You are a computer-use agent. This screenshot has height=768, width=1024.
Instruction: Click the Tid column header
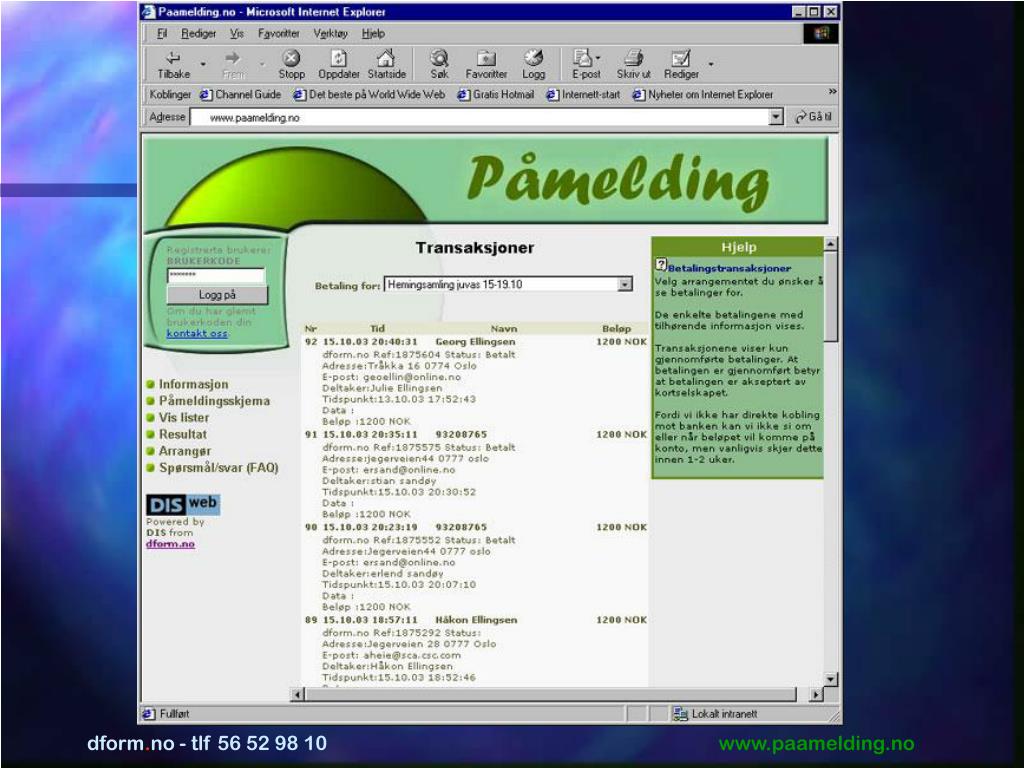click(x=377, y=328)
